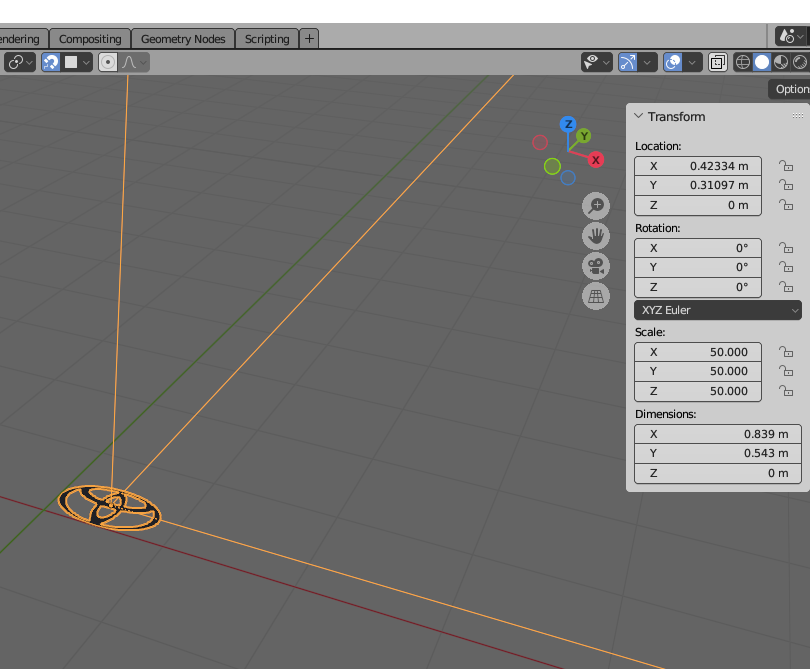Lock Location Y

click(786, 185)
